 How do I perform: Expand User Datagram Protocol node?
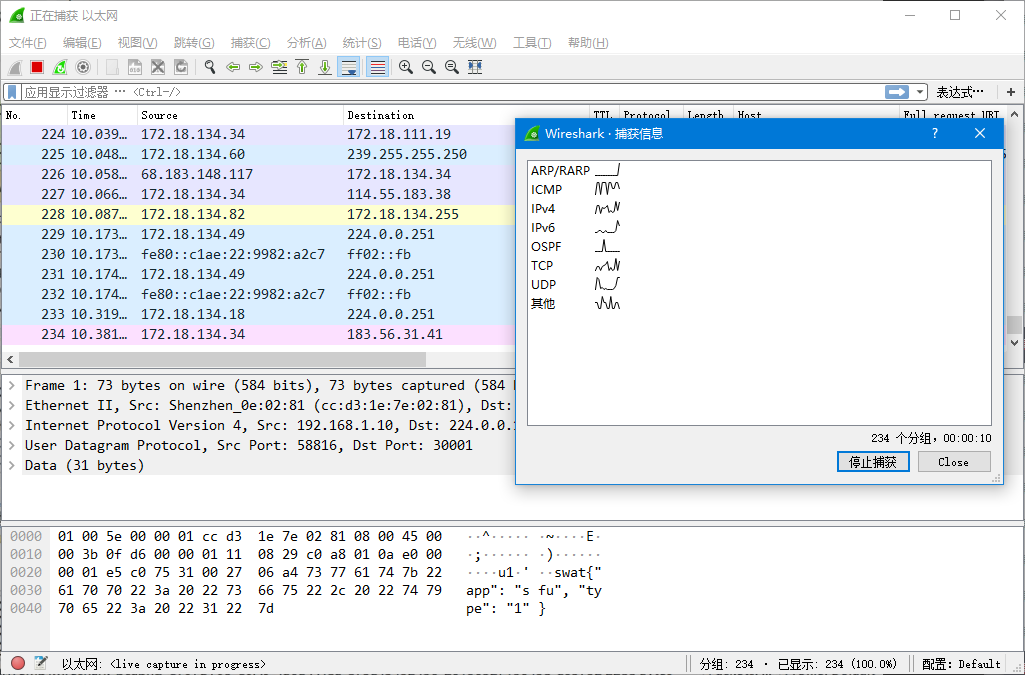(12, 446)
